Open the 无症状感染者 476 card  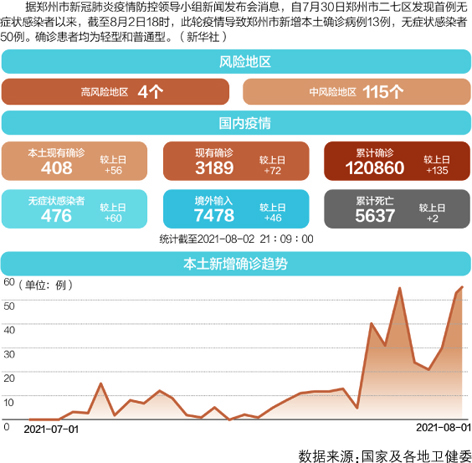coord(74,209)
